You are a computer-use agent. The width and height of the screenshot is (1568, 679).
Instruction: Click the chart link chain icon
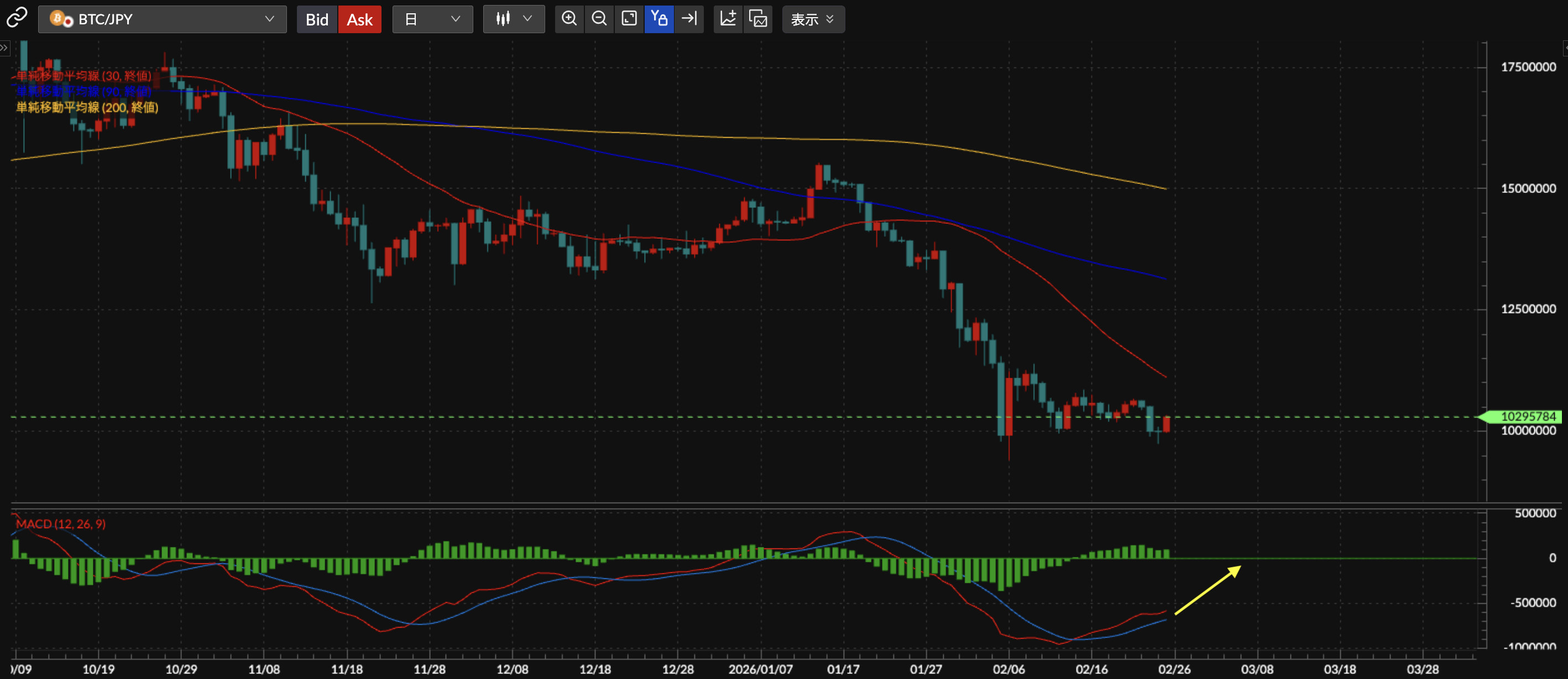click(x=17, y=18)
